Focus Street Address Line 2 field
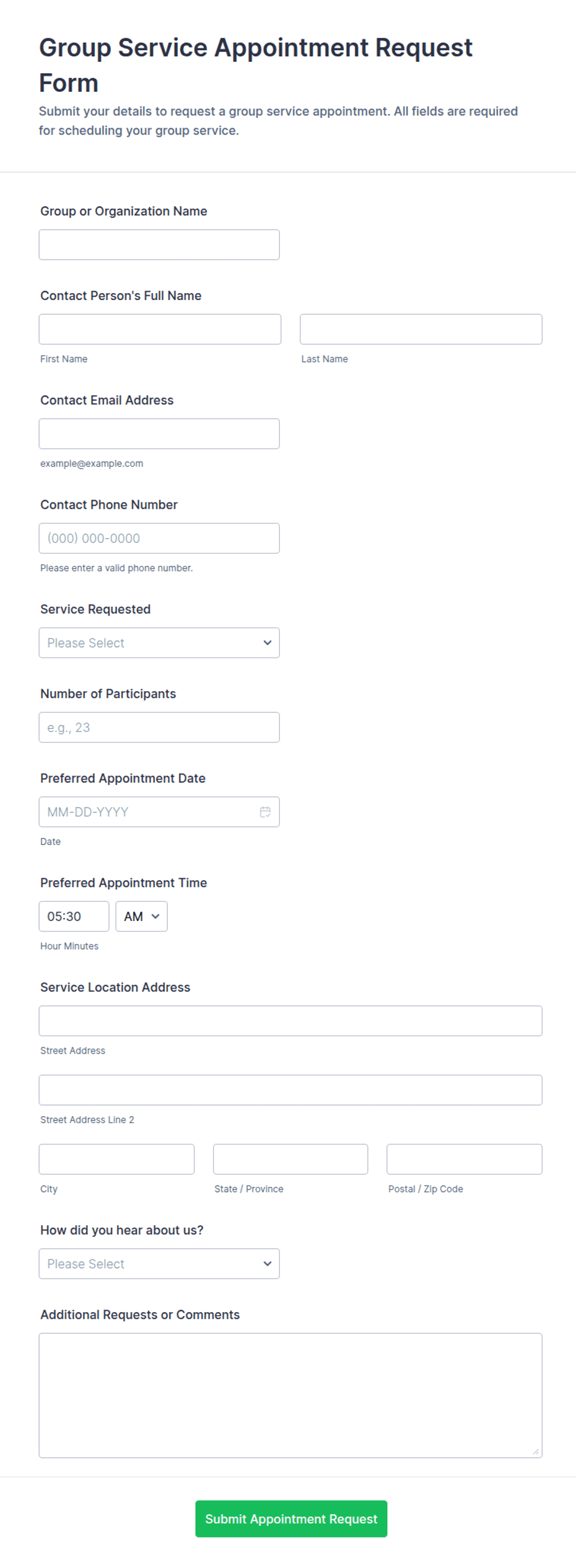 tap(290, 1090)
